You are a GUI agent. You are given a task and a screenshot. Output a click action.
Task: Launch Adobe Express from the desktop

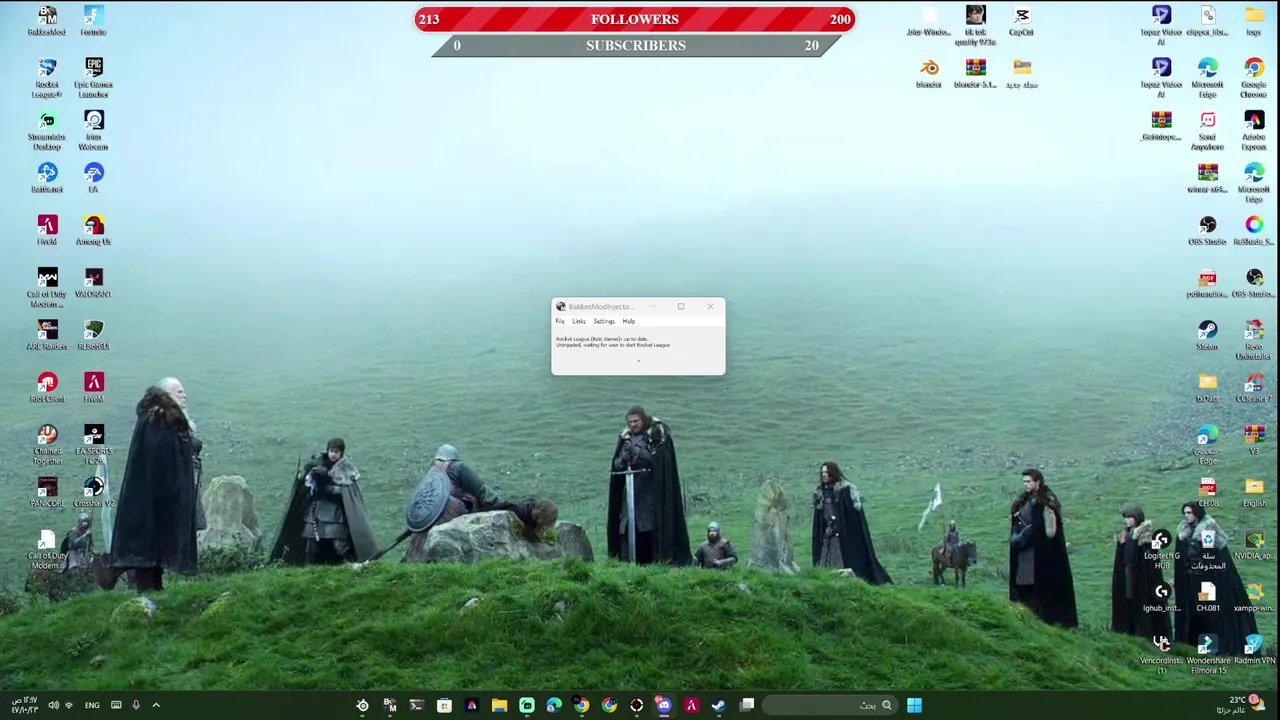click(x=1254, y=130)
